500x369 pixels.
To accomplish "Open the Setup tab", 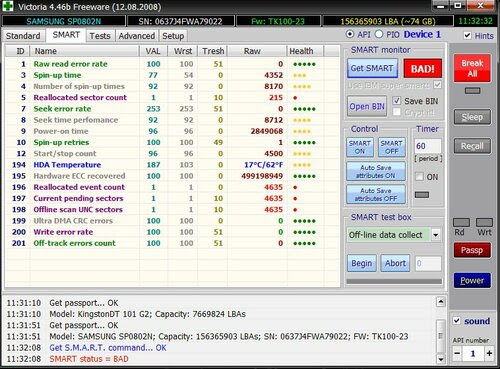I will tap(173, 36).
